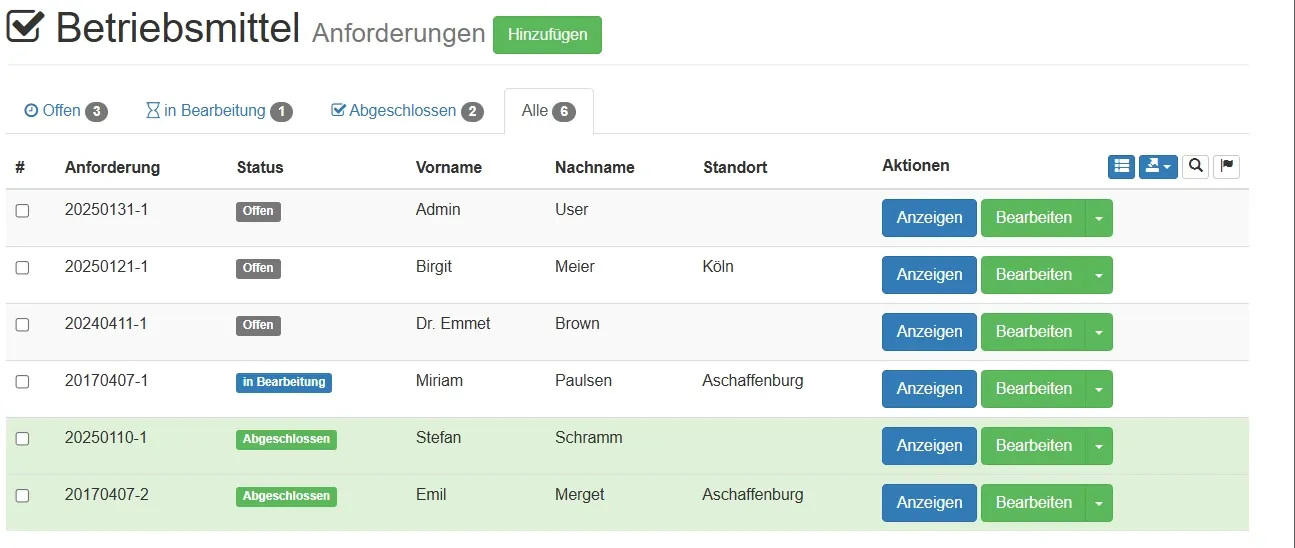Click the magnifier search icon
1295x548 pixels.
click(x=1195, y=166)
